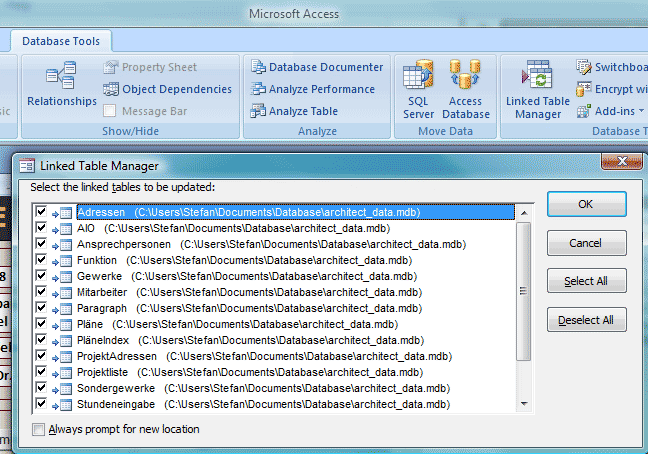The height and width of the screenshot is (454, 648).
Task: Click the Deselect All button
Action: [x=586, y=320]
